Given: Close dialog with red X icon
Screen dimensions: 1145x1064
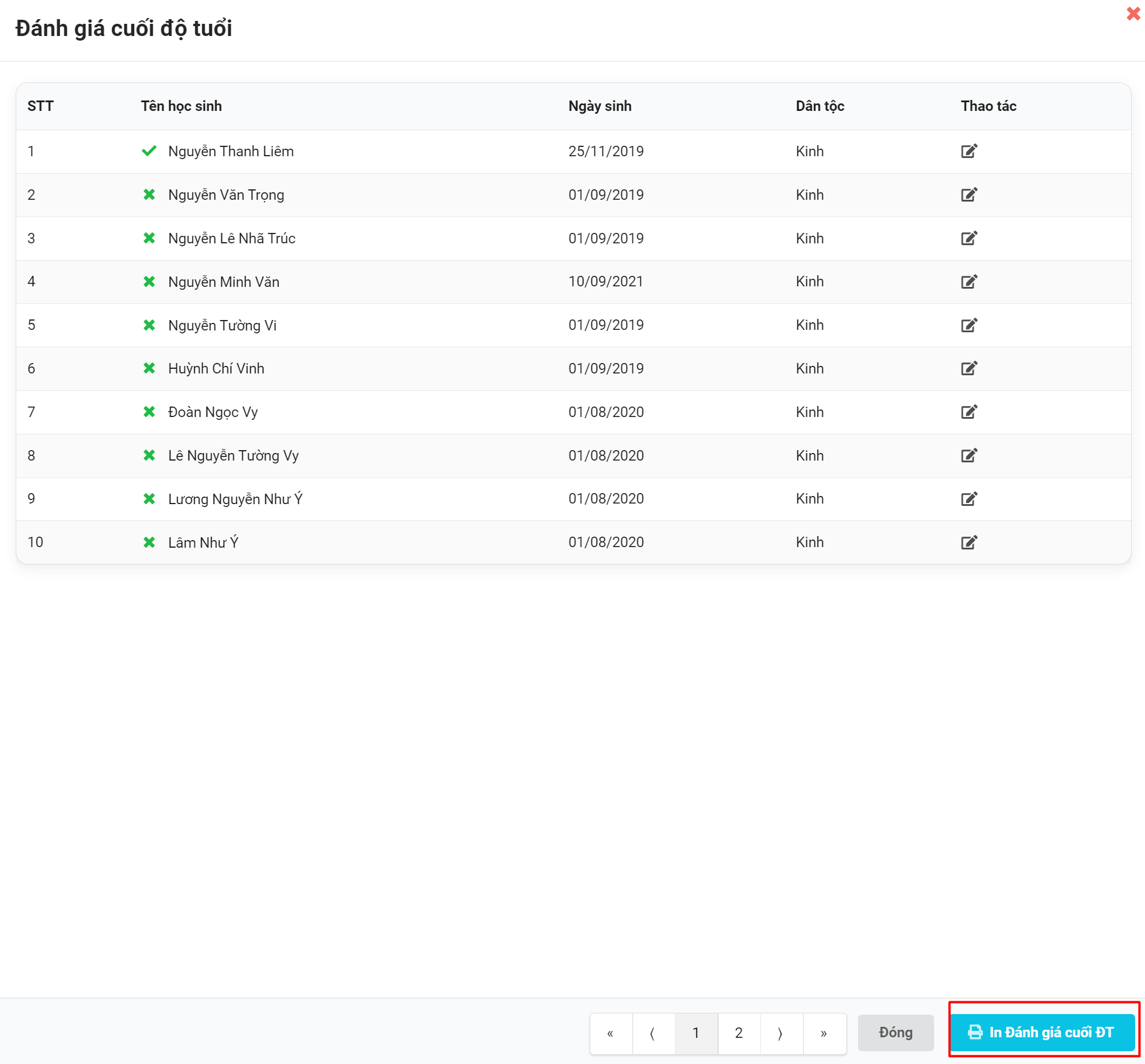Looking at the screenshot, I should tap(1133, 13).
